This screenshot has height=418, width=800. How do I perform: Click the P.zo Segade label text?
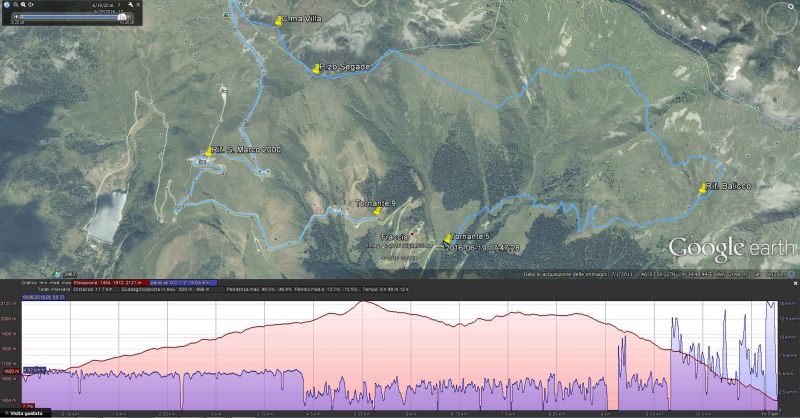345,67
